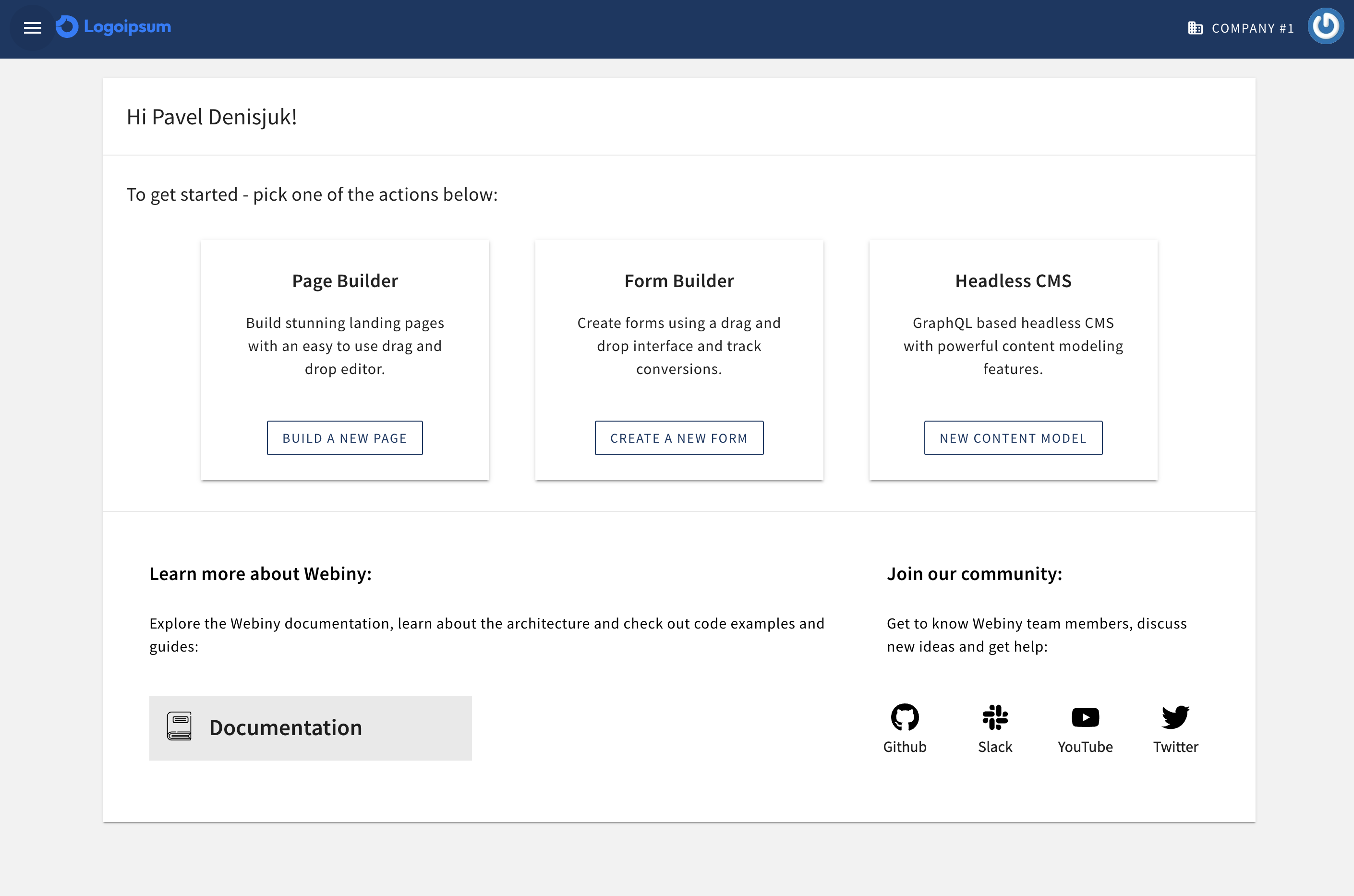Screen dimensions: 1354x896
Task: Click the book icon beside Documentation
Action: (x=179, y=727)
